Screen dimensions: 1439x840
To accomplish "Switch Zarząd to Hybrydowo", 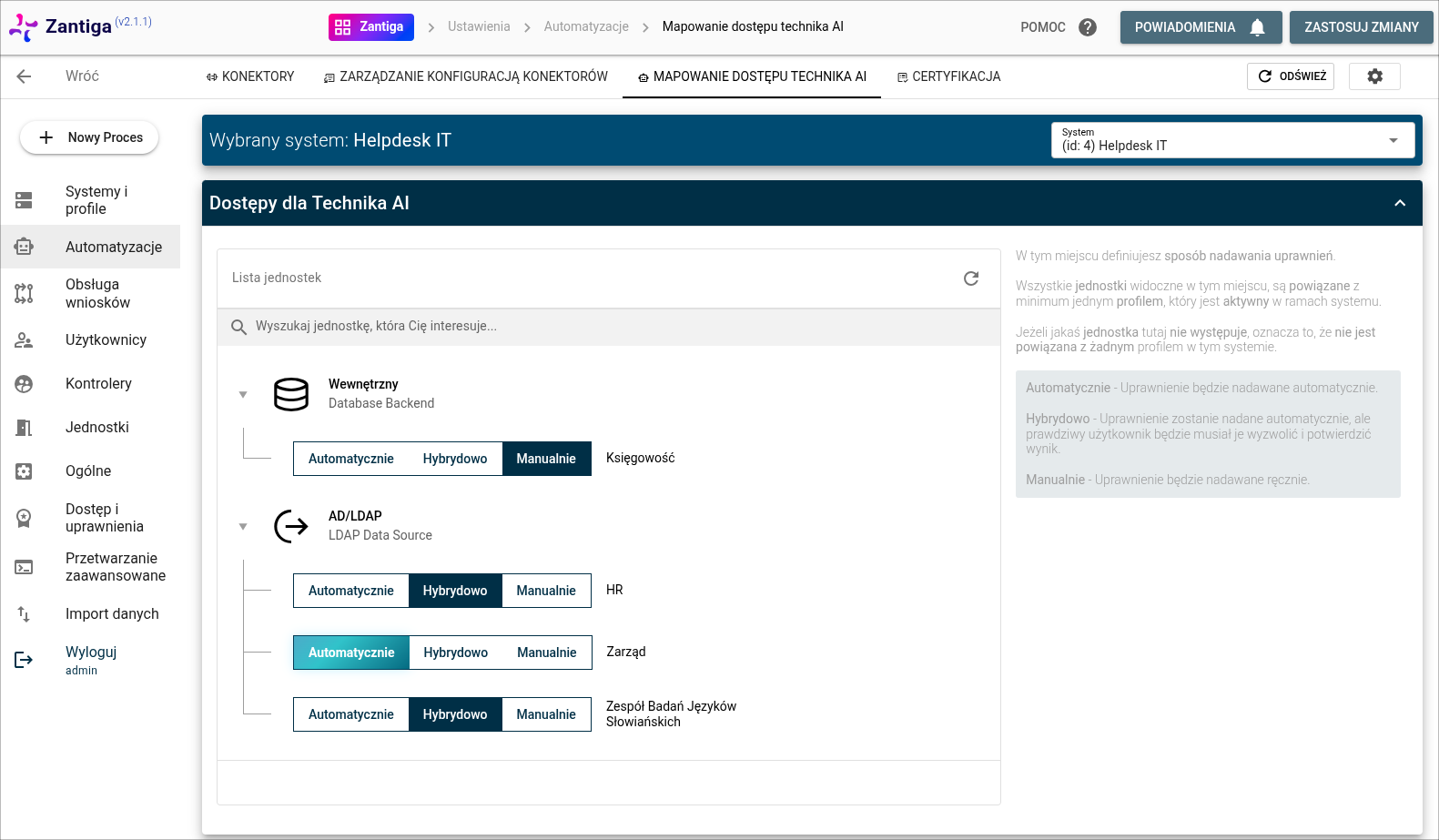I will pyautogui.click(x=455, y=653).
